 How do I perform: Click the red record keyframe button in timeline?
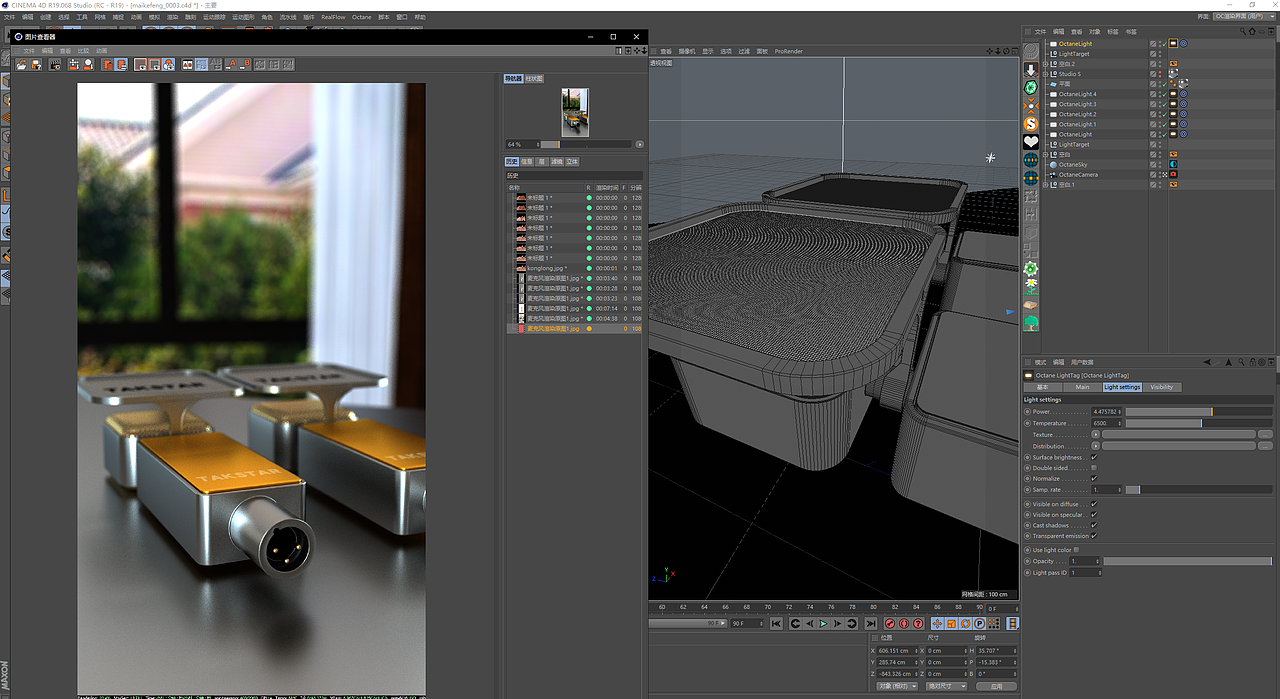[x=890, y=624]
